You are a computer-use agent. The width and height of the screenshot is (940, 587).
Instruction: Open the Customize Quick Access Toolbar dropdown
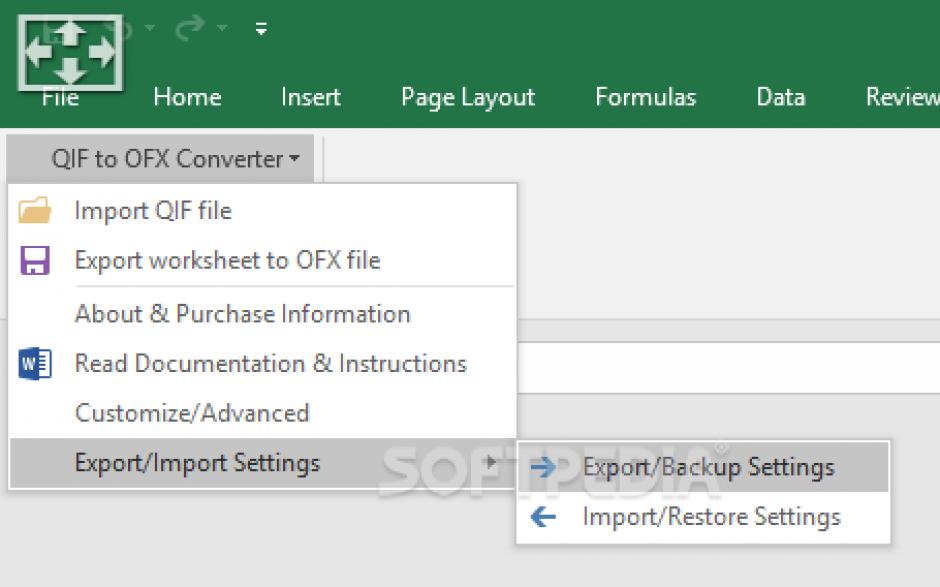(261, 28)
